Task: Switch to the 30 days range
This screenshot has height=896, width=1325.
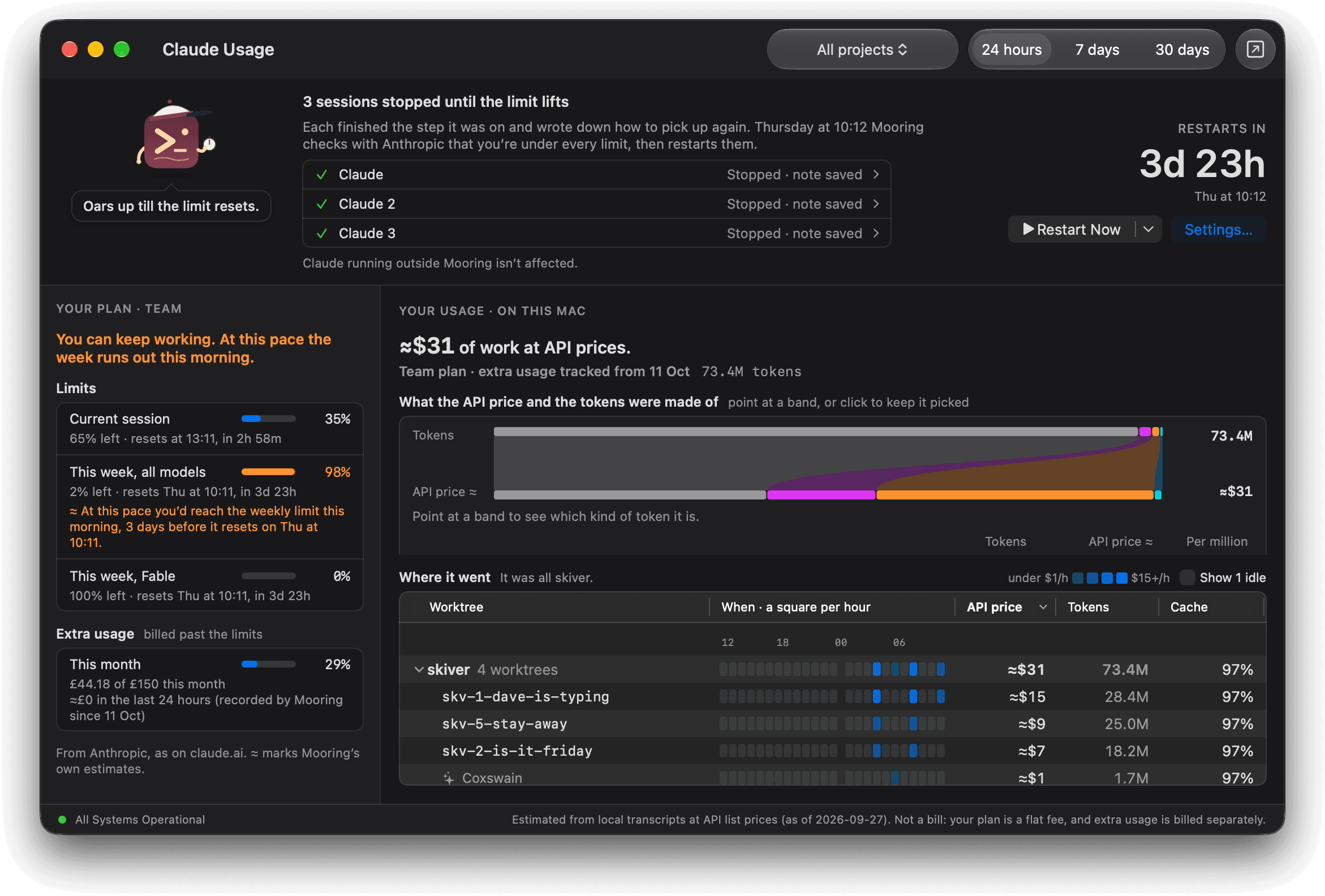Action: point(1182,50)
